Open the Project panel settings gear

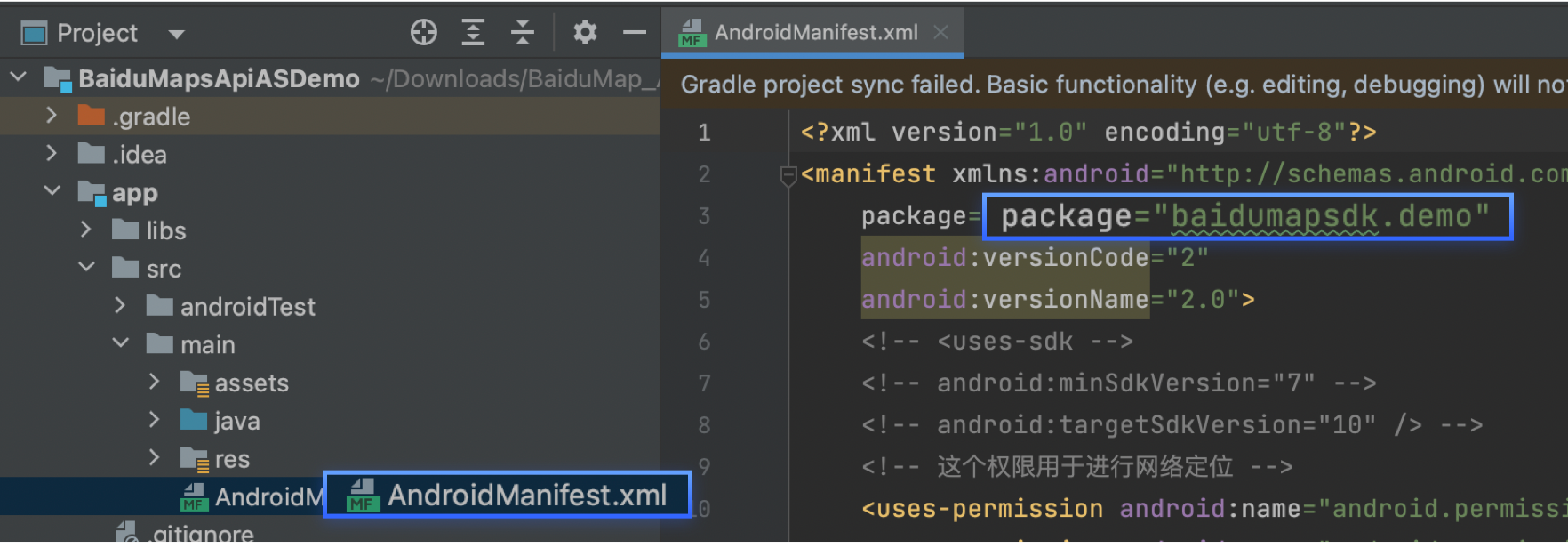585,33
